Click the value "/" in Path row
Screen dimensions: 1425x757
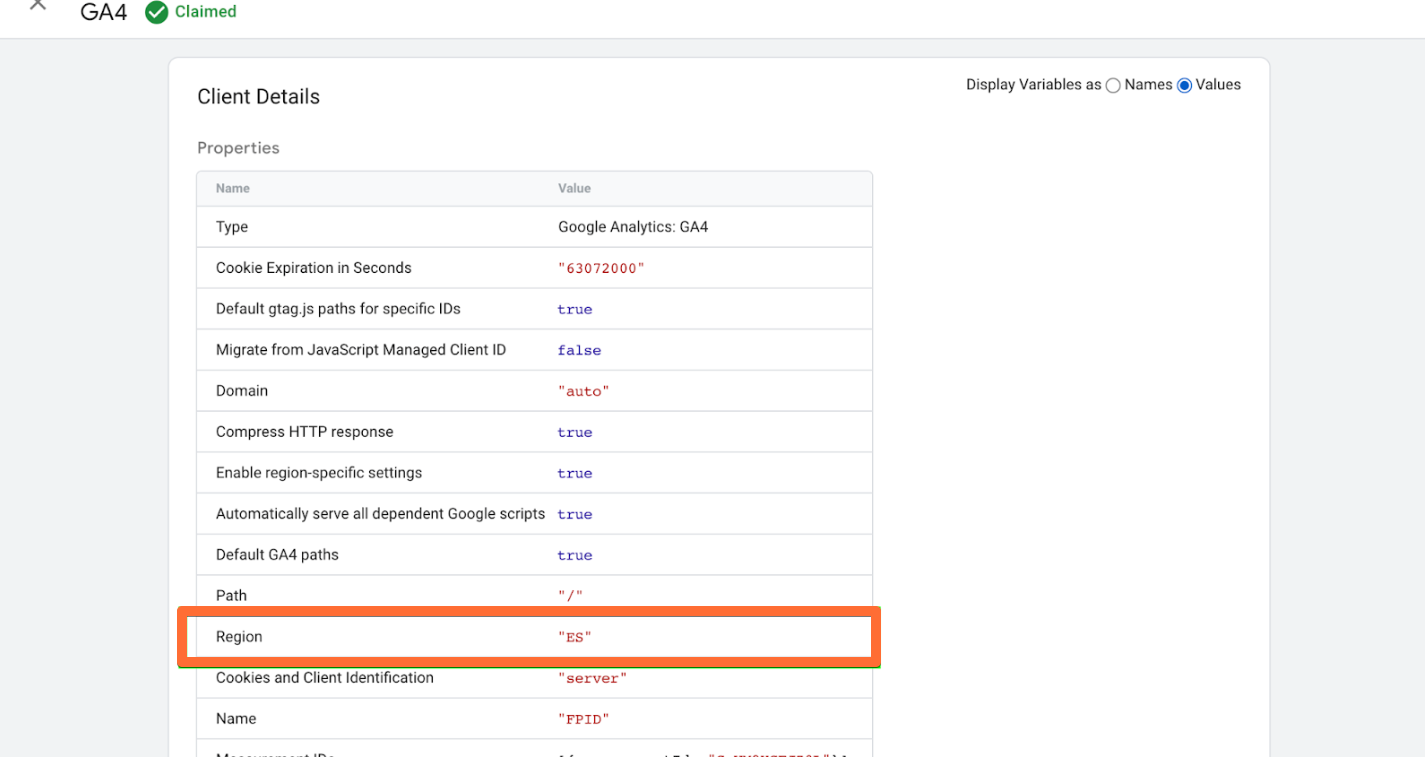coord(570,597)
